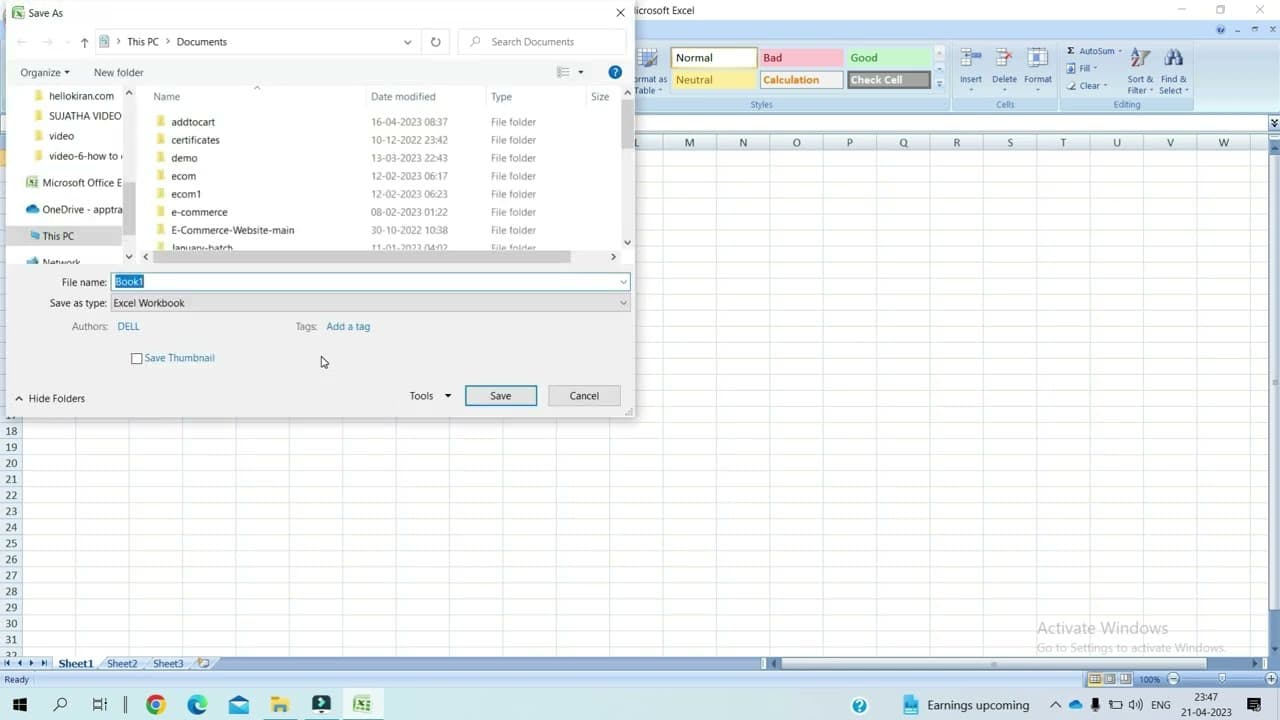Image resolution: width=1280 pixels, height=720 pixels.
Task: Click the DELL author link
Action: click(128, 326)
